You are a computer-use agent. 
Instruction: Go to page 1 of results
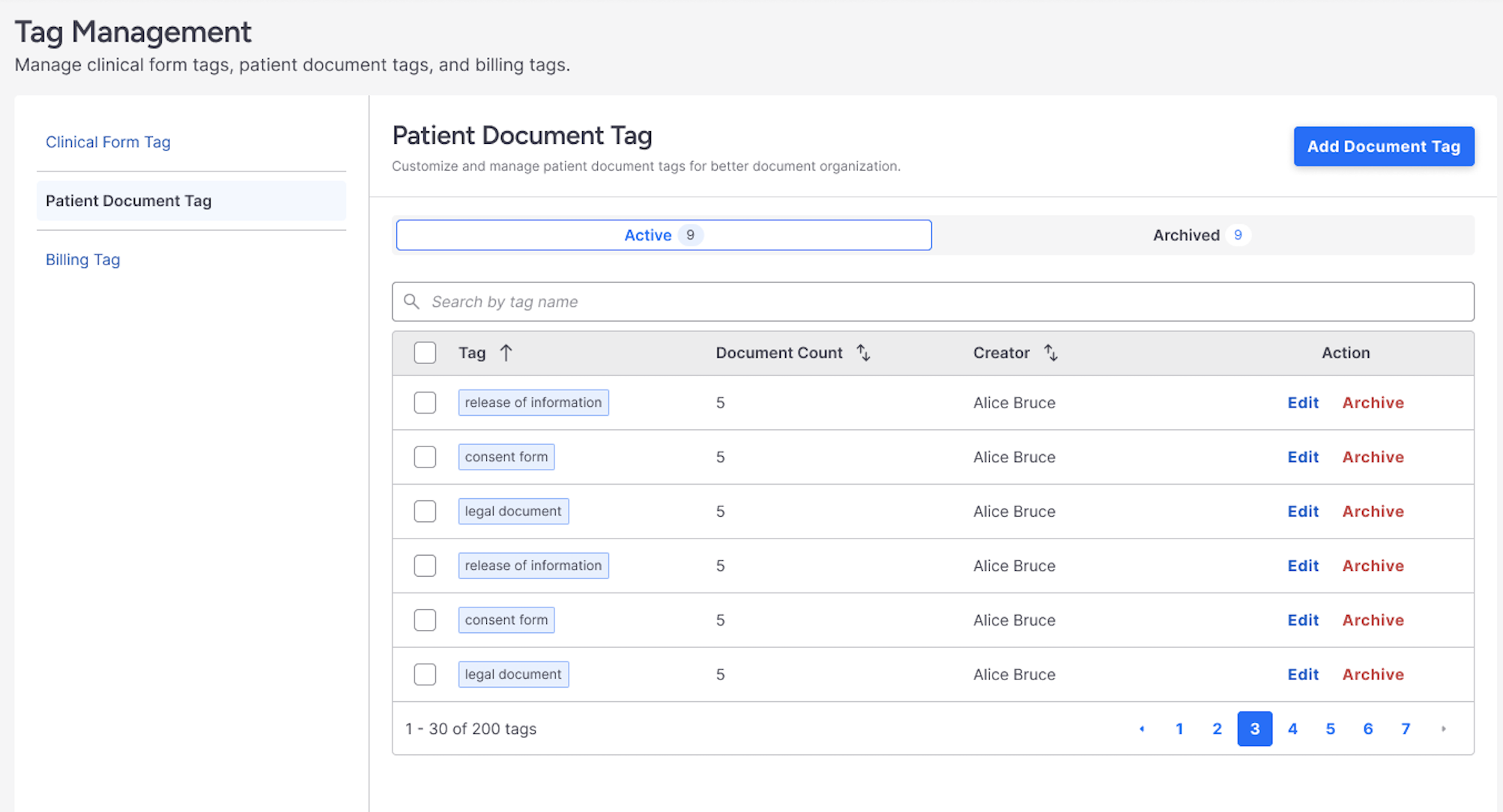pyautogui.click(x=1179, y=729)
